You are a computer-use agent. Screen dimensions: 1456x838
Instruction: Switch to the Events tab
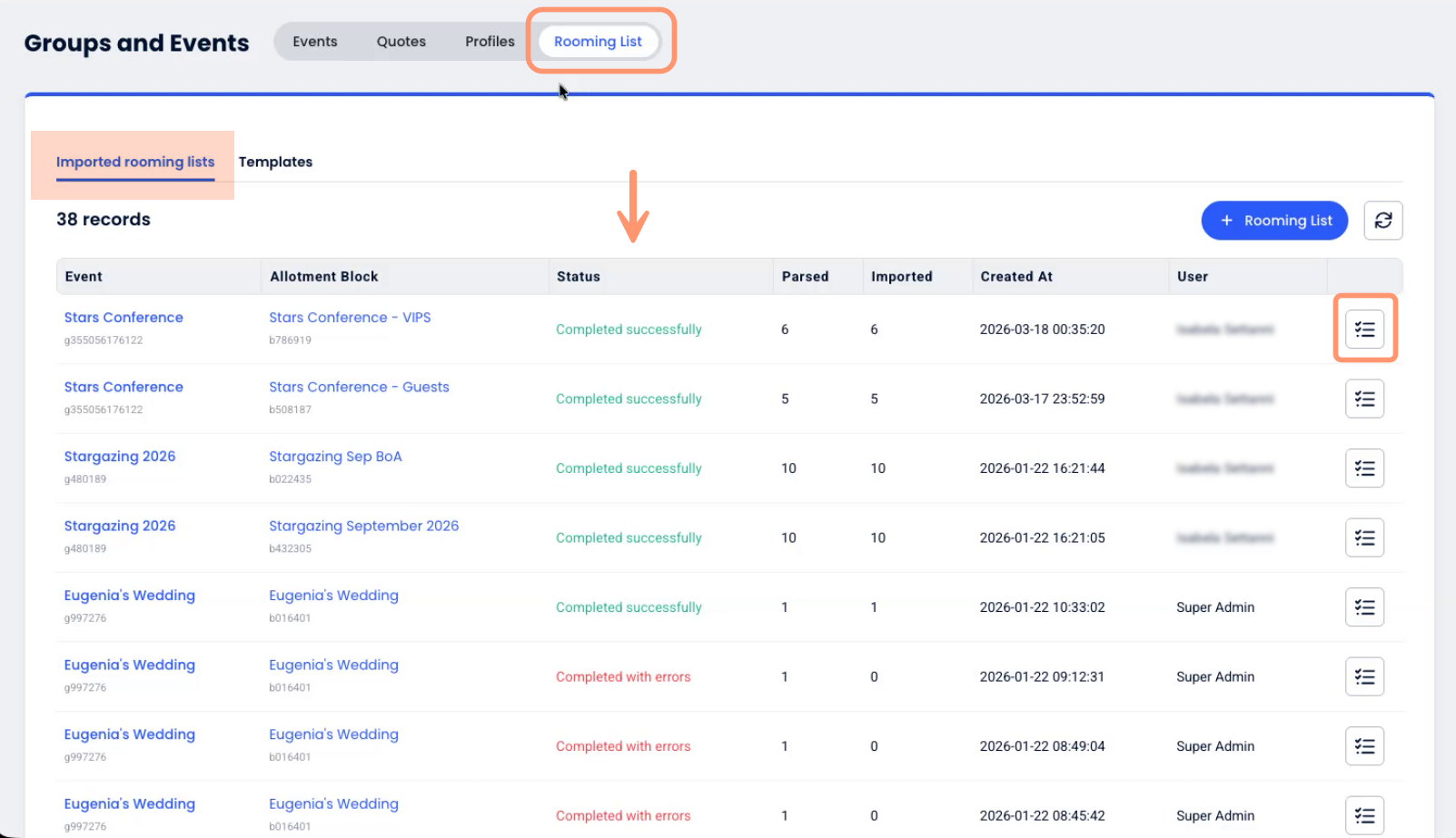314,42
